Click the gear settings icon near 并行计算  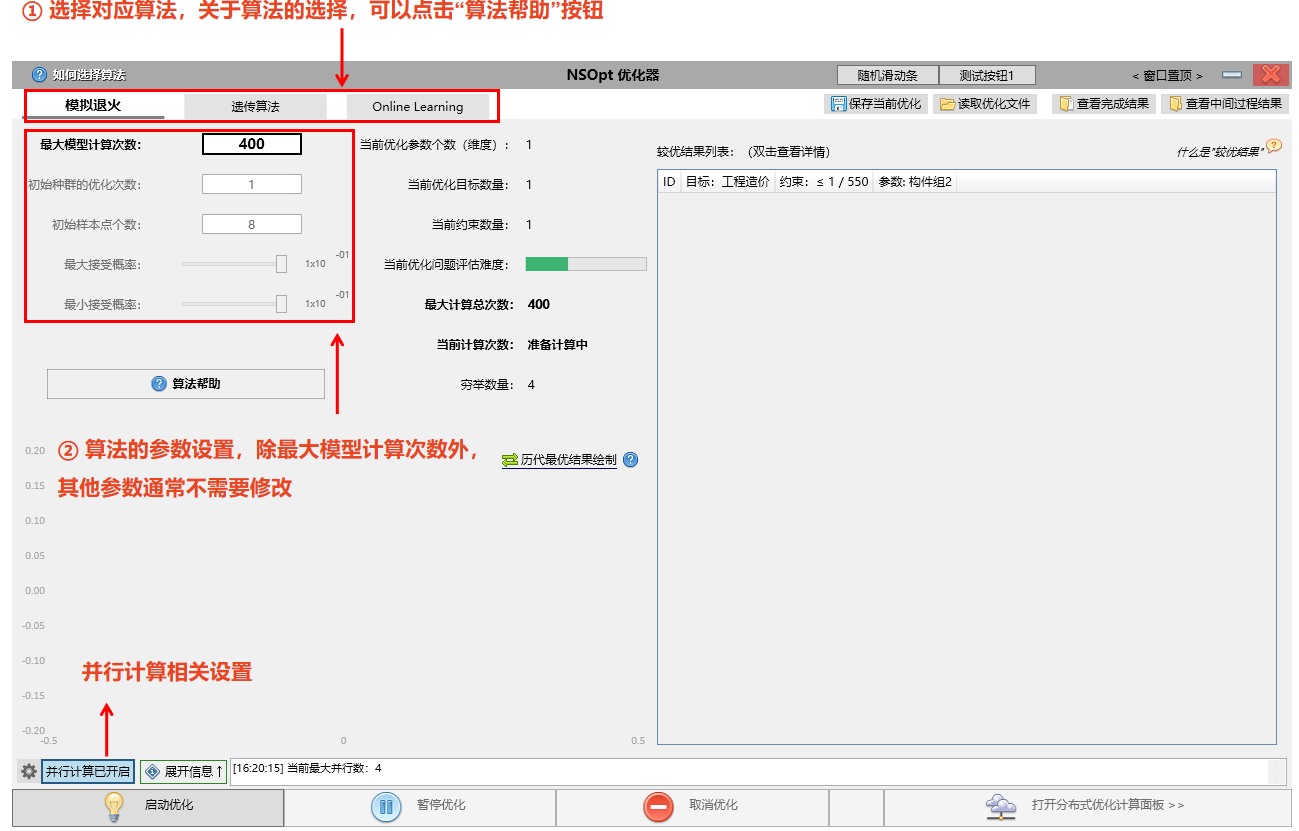click(29, 772)
